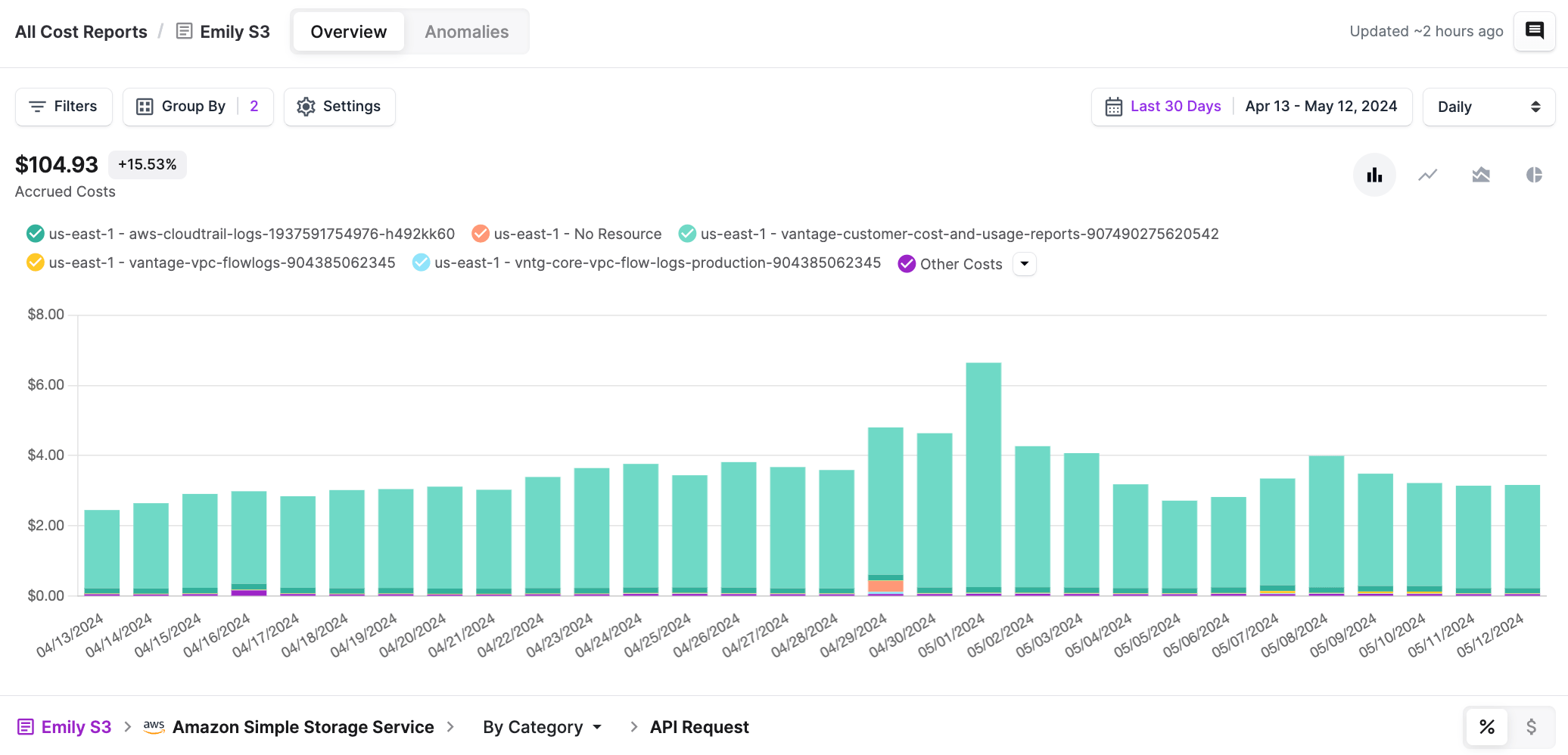
Task: Click the calendar icon in date picker
Action: (1113, 107)
